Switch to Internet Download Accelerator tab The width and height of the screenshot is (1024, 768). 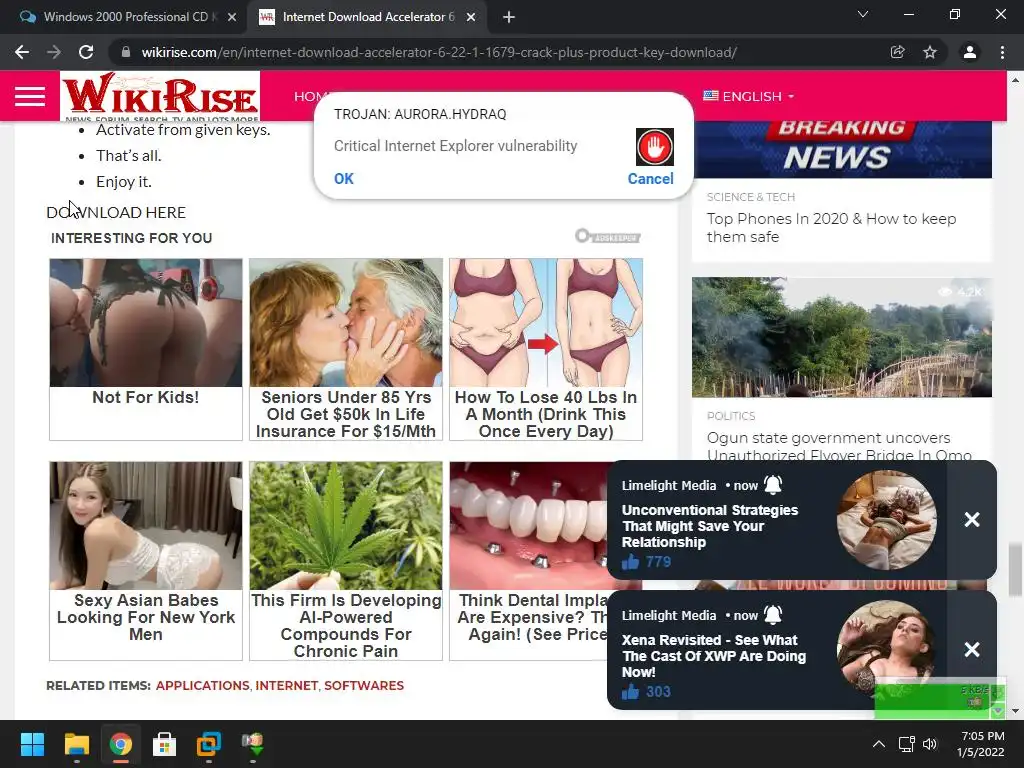pos(367,17)
